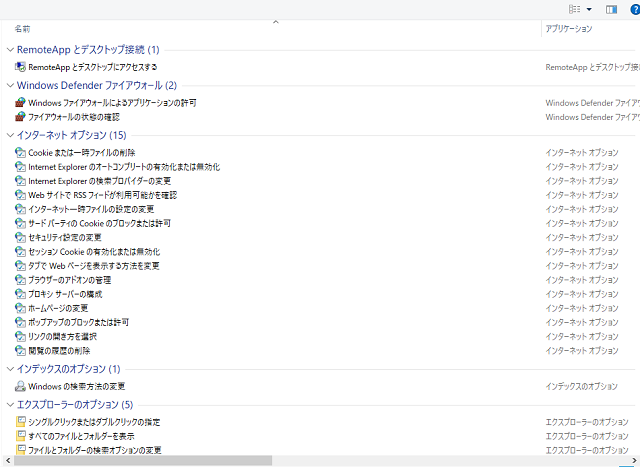The height and width of the screenshot is (467, 640).
Task: Open ブラウザーのアドオンの管理 entry
Action: pos(69,280)
